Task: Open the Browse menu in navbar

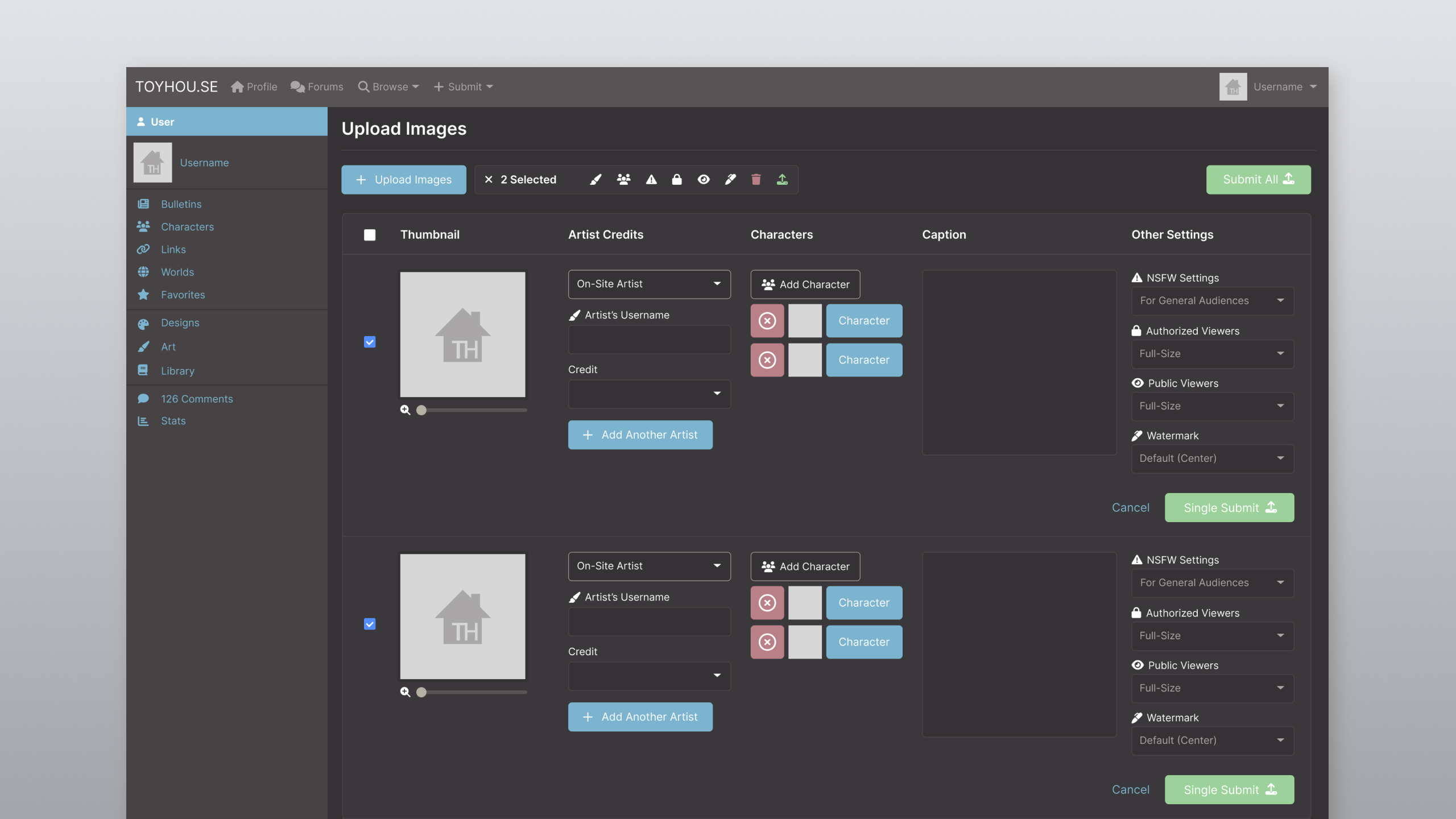Action: (389, 87)
